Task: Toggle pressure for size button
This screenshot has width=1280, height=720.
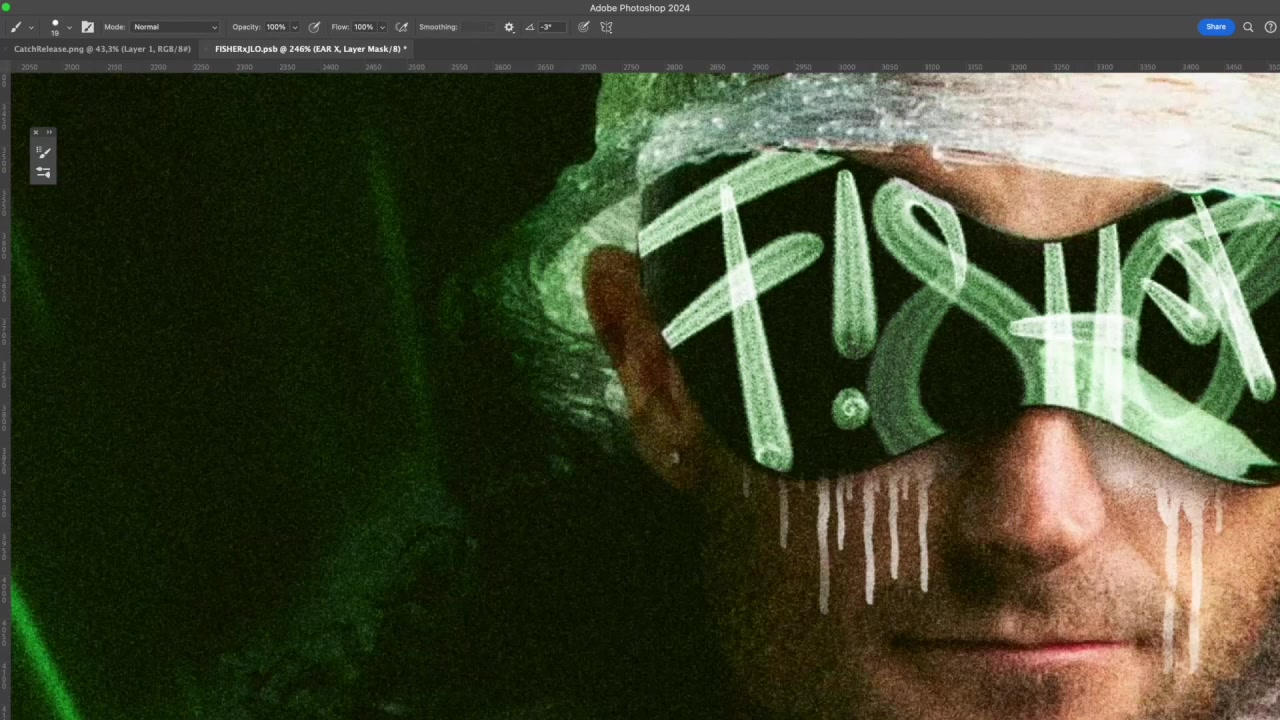Action: (x=584, y=27)
